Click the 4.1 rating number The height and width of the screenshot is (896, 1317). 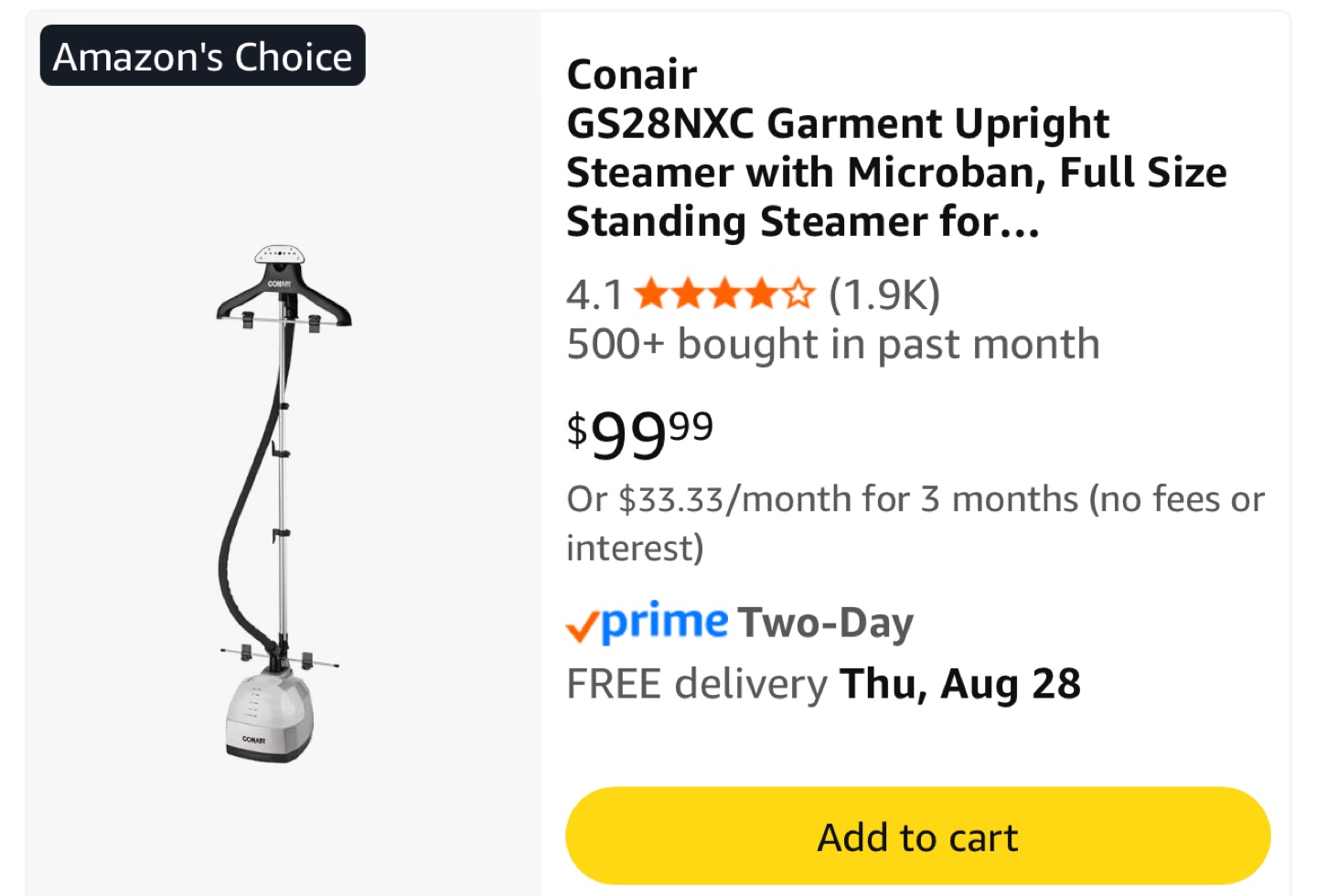tap(594, 295)
